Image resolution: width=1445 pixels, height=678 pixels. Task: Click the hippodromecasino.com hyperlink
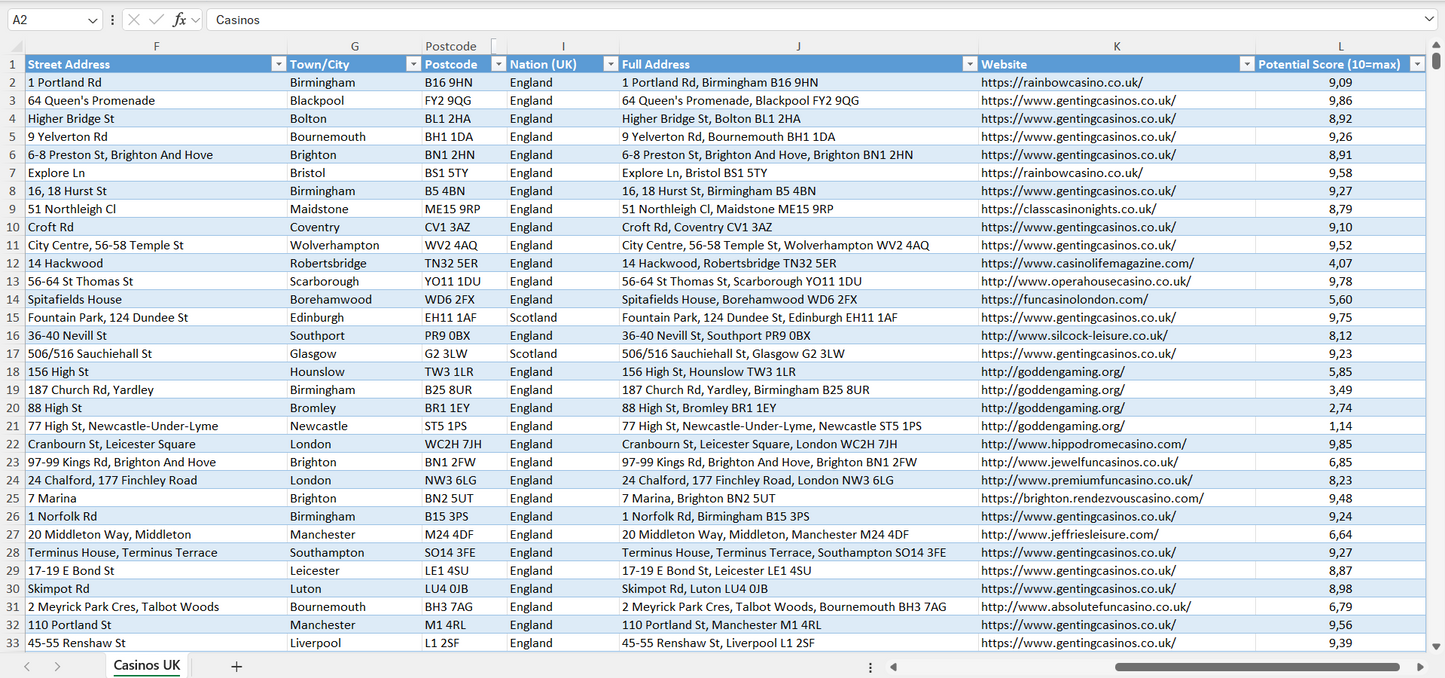pos(1083,443)
